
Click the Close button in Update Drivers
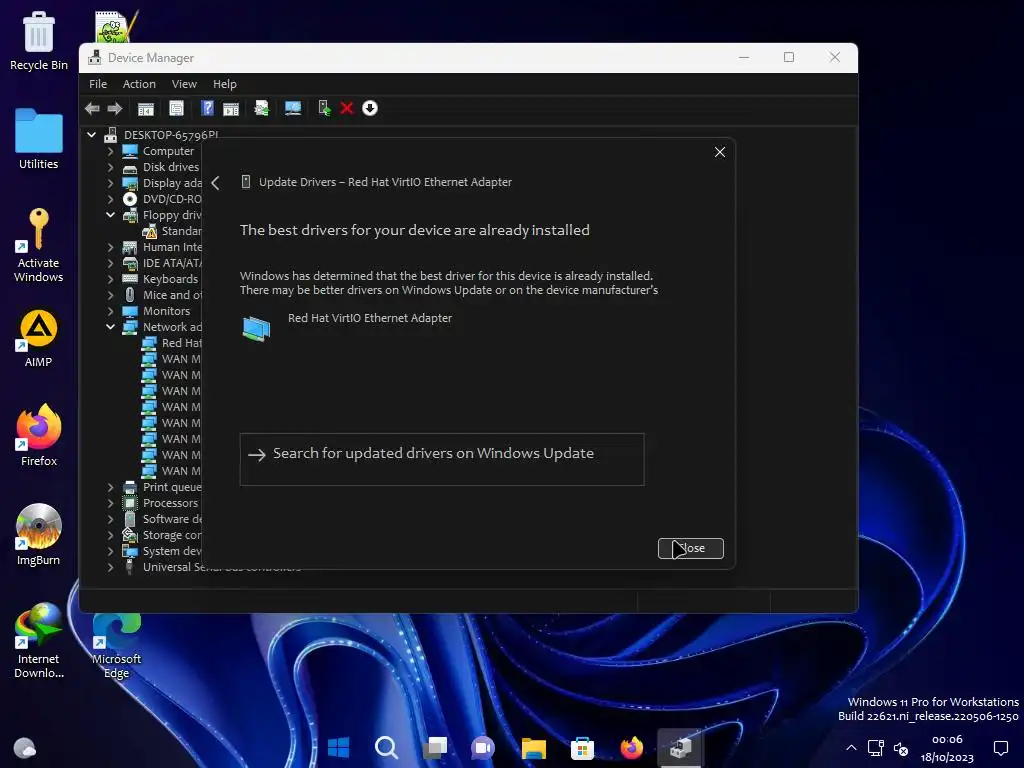[690, 549]
